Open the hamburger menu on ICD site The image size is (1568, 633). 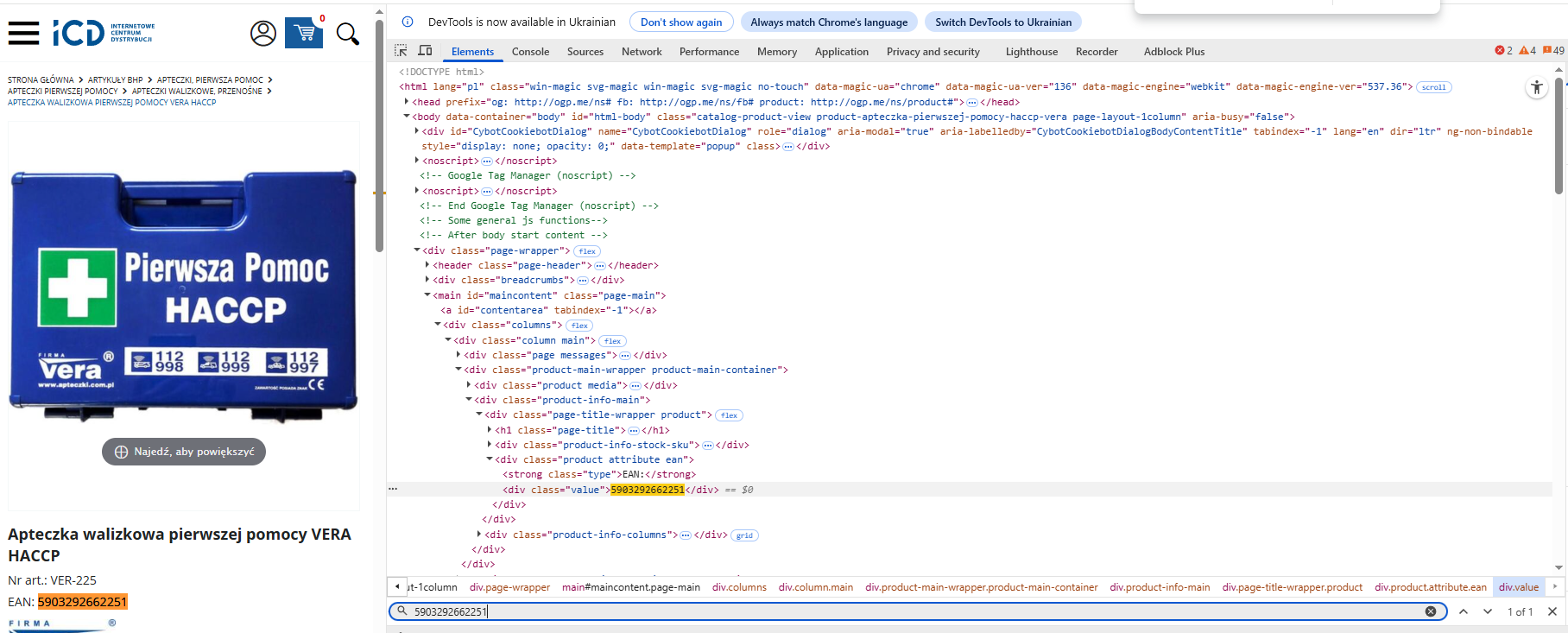click(23, 34)
